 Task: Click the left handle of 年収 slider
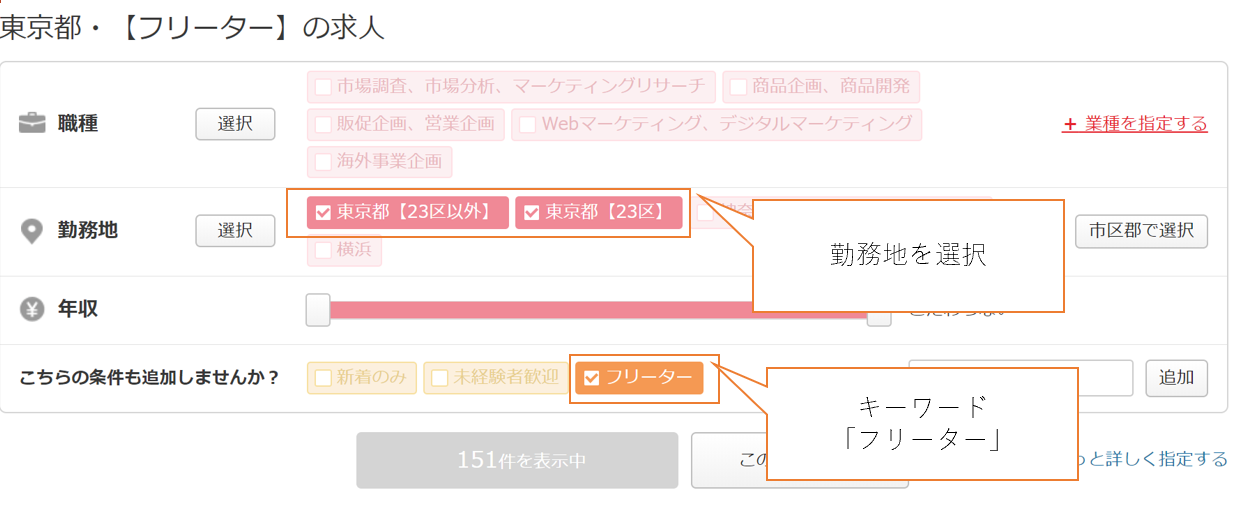point(318,310)
